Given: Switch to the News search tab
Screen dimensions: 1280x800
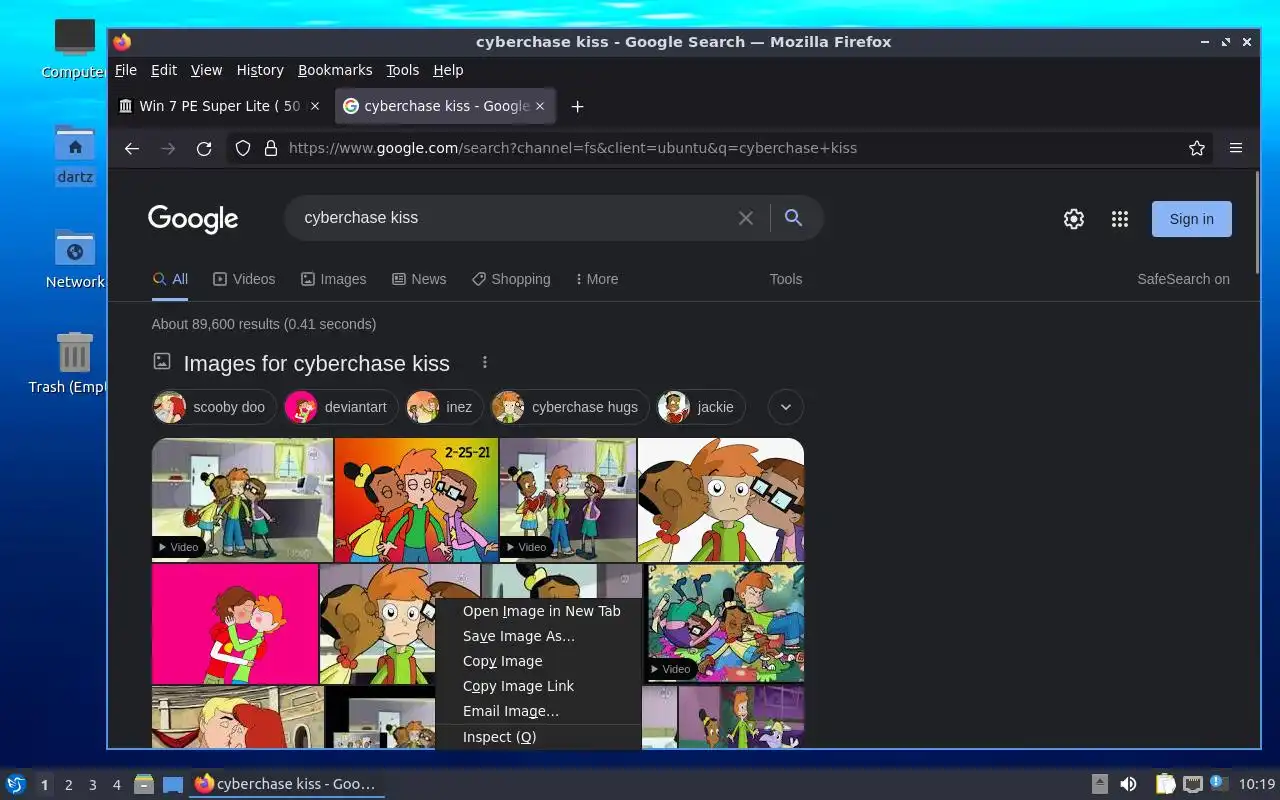Looking at the screenshot, I should 419,279.
